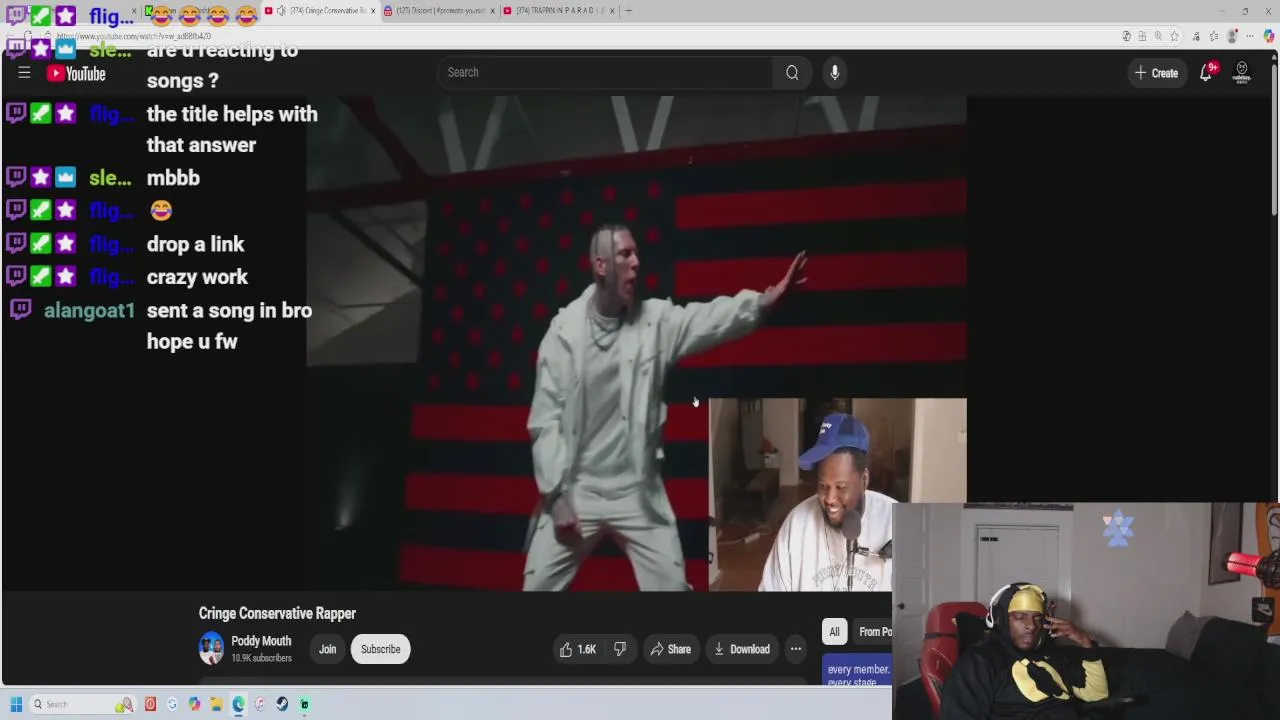Open the Poddy Mouth channel avatar
This screenshot has height=720, width=1280.
[x=211, y=649]
